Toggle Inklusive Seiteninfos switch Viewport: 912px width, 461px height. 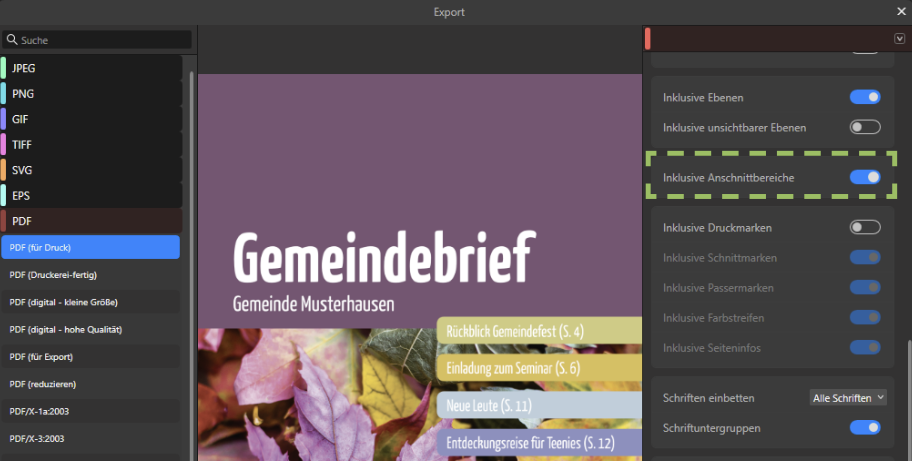pos(865,347)
